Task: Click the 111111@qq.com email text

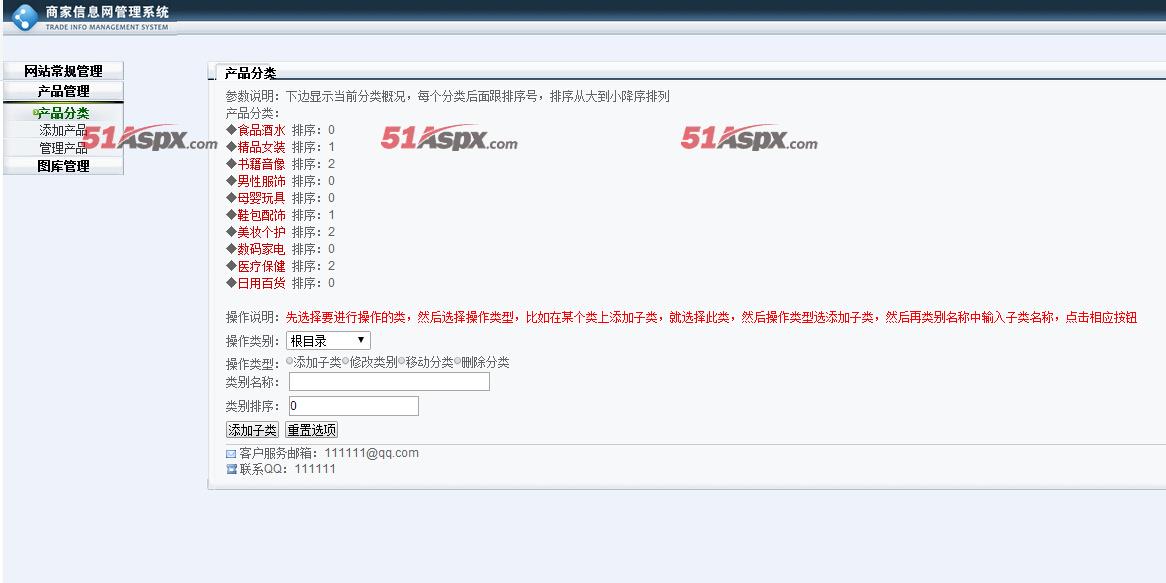Action: click(x=371, y=453)
